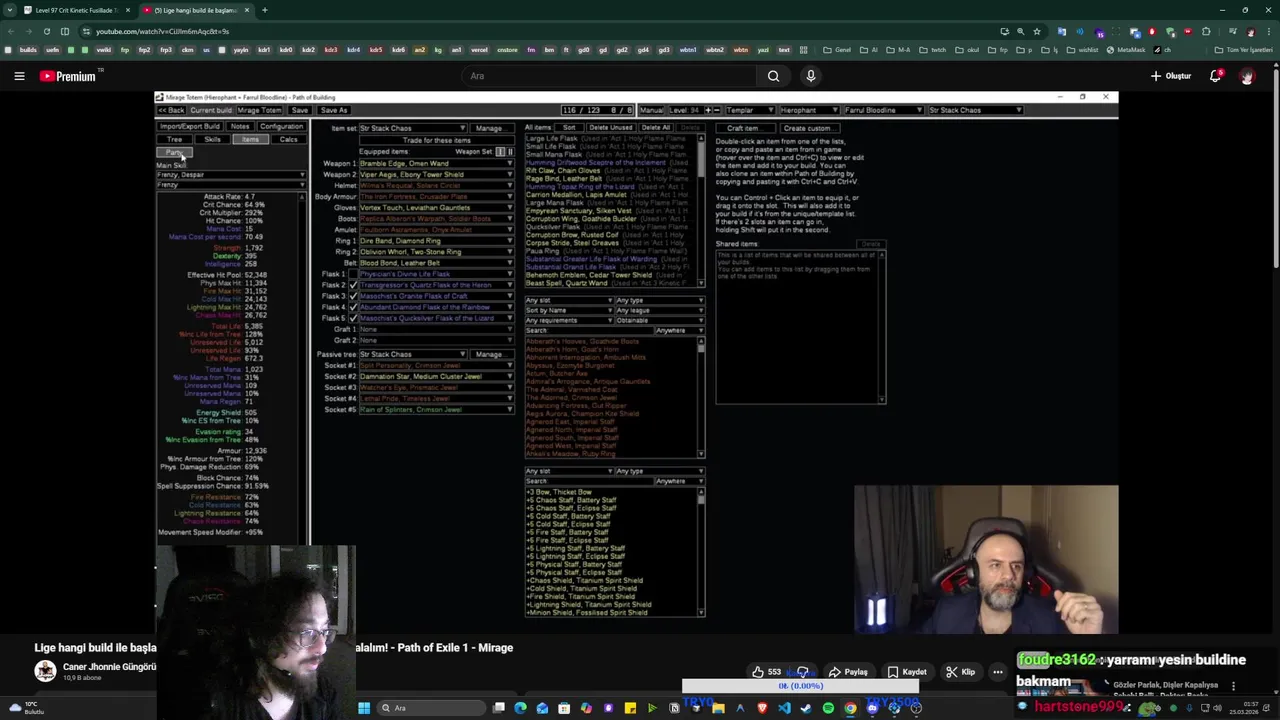Screen dimensions: 1280x720
Task: Toggle the Flask 5 checkbox
Action: pos(352,318)
